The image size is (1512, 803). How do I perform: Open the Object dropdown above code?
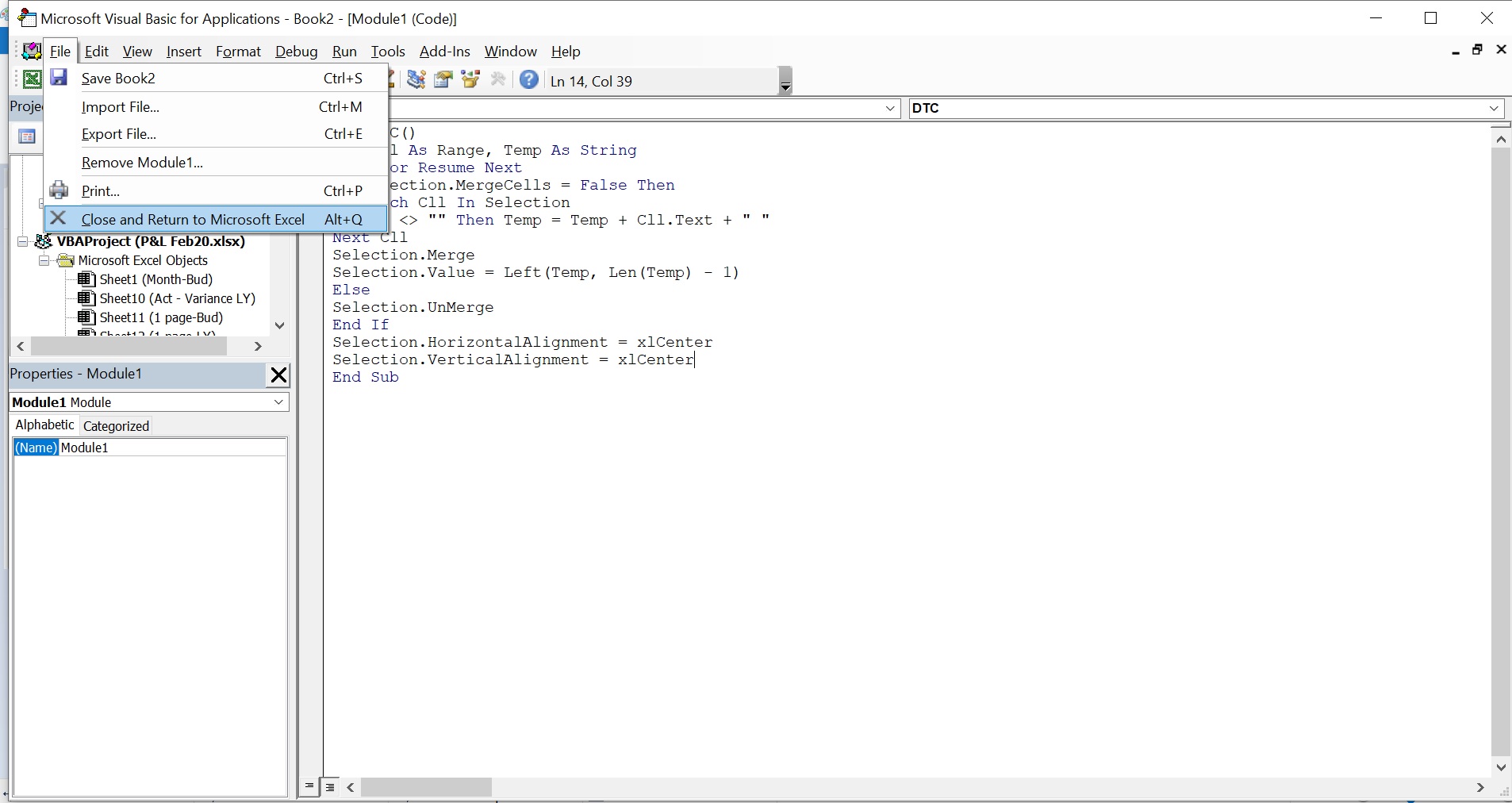tap(890, 108)
